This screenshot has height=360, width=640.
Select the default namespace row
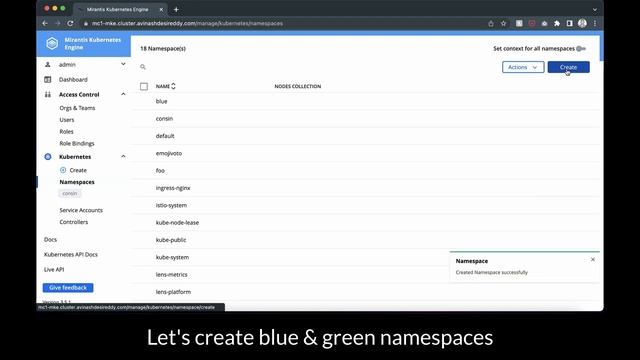[365, 136]
